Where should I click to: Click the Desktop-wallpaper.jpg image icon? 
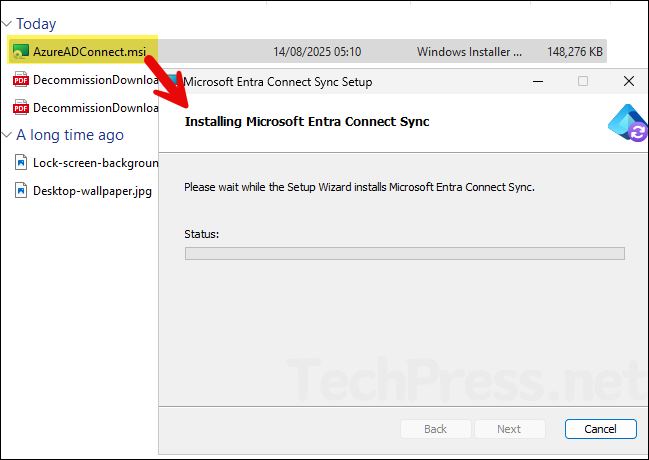[21, 190]
